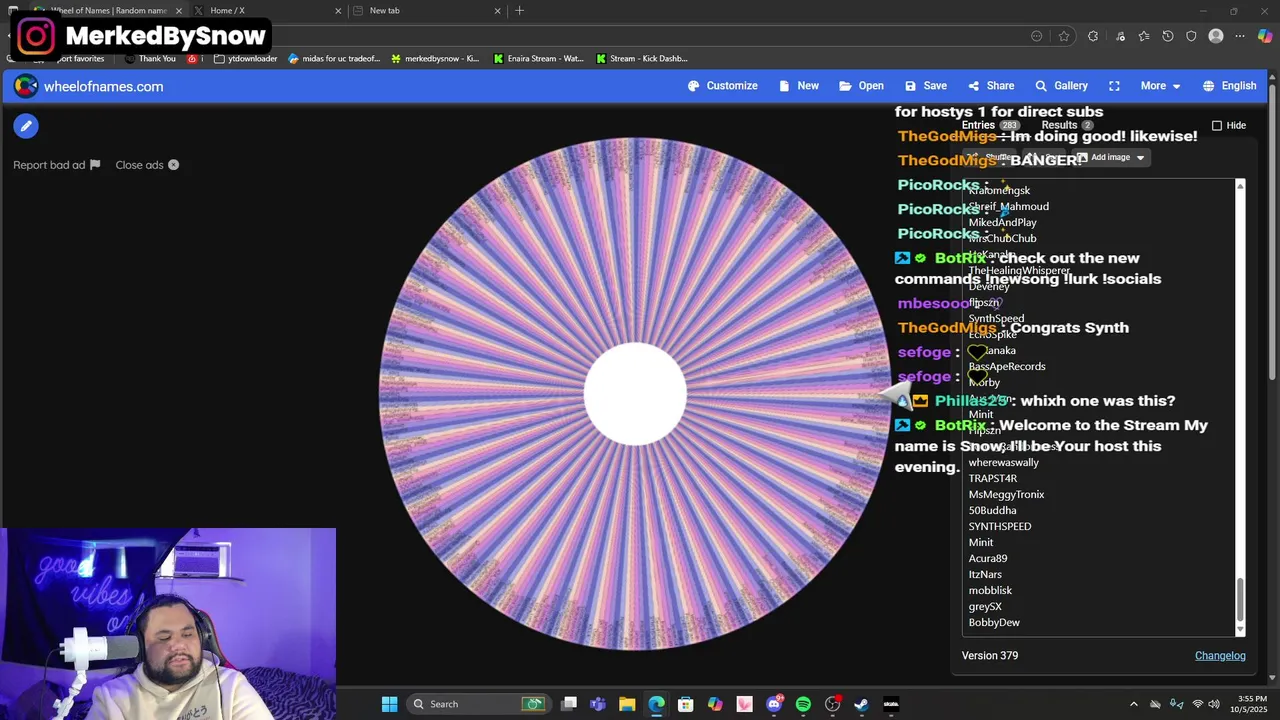Screen dimensions: 1280x720
Task: Open the browser settings ellipsis menu
Action: 1240,36
